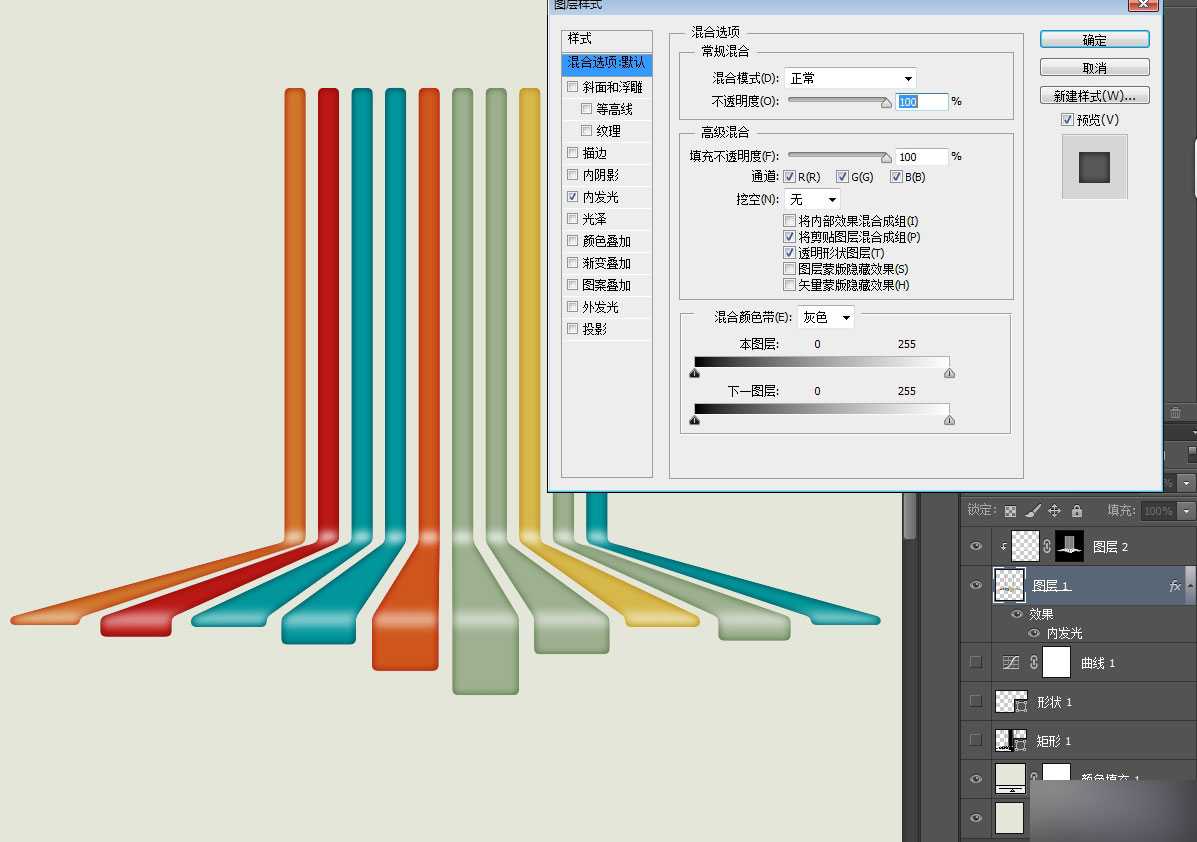
Task: Select 样式 header in styles list
Action: [x=607, y=39]
